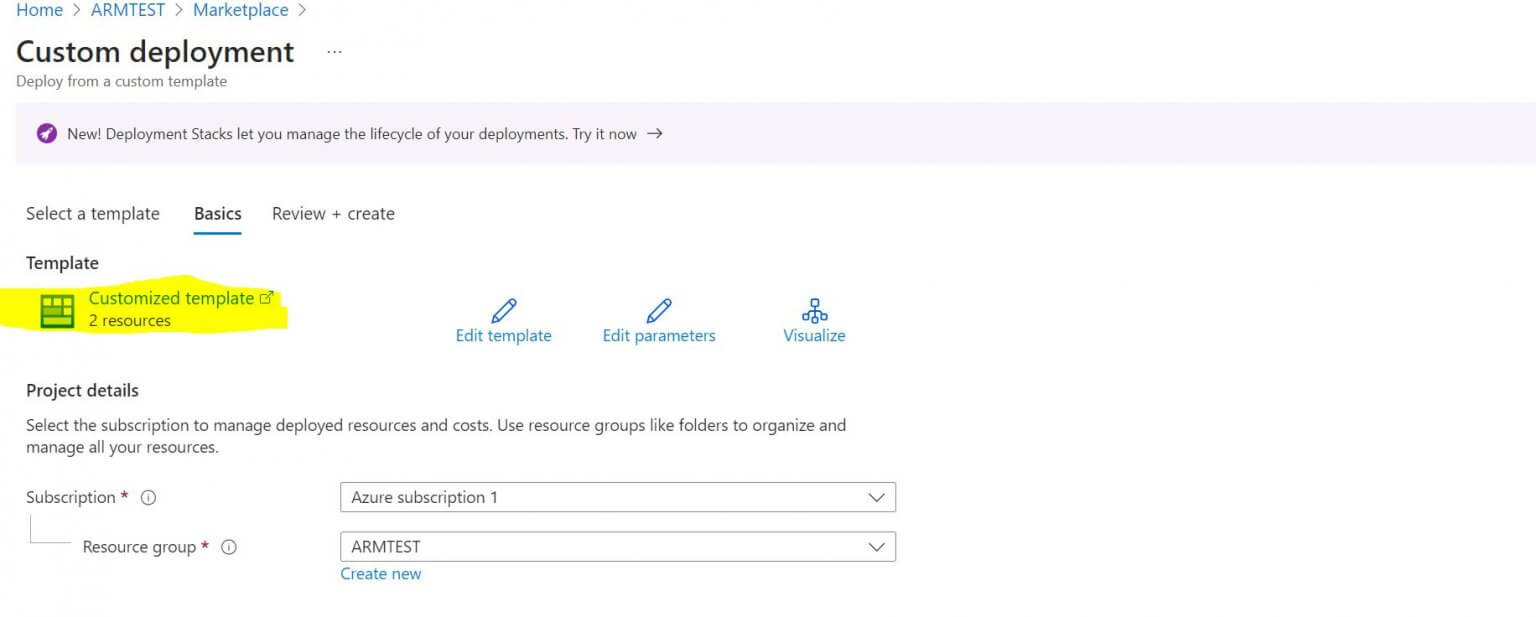The height and width of the screenshot is (617, 1536).
Task: Open the ellipsis menu next to Custom deployment
Action: (334, 52)
